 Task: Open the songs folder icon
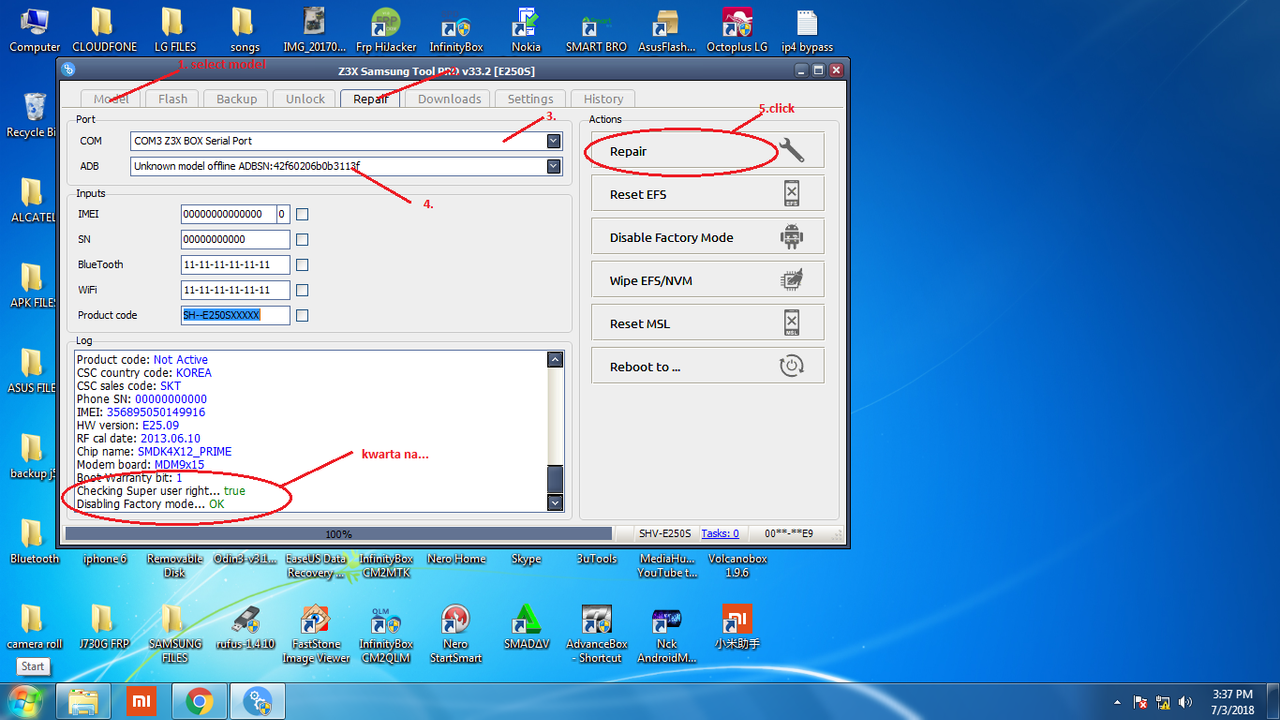pyautogui.click(x=244, y=31)
